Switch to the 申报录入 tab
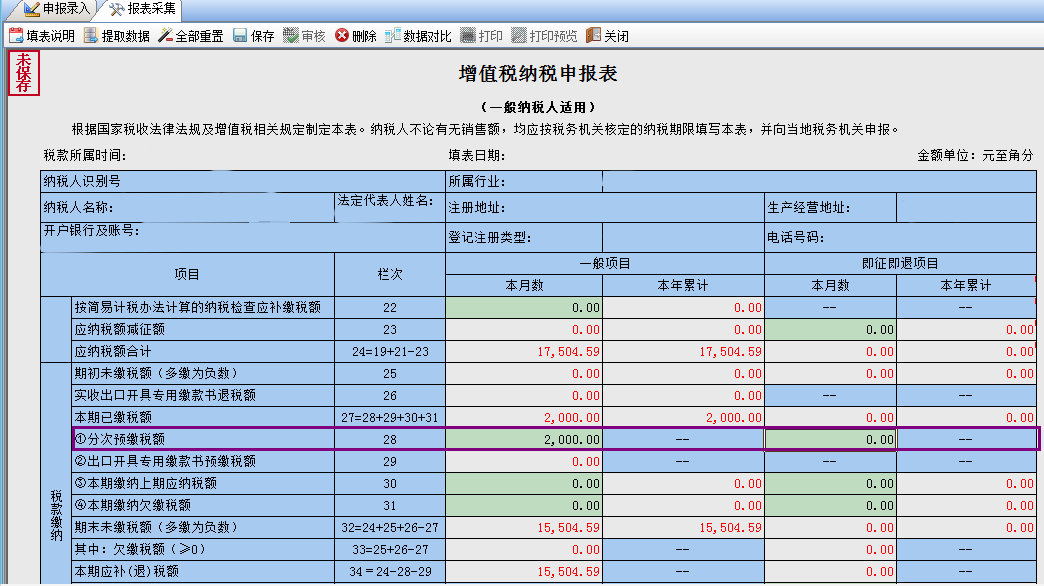The width and height of the screenshot is (1044, 586). tap(56, 9)
